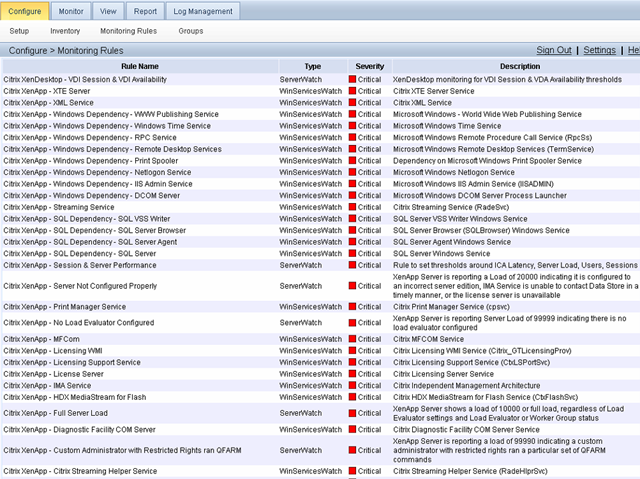This screenshot has height=479, width=640.
Task: Click red severity icon for QFARM rule row
Action: coord(352,450)
